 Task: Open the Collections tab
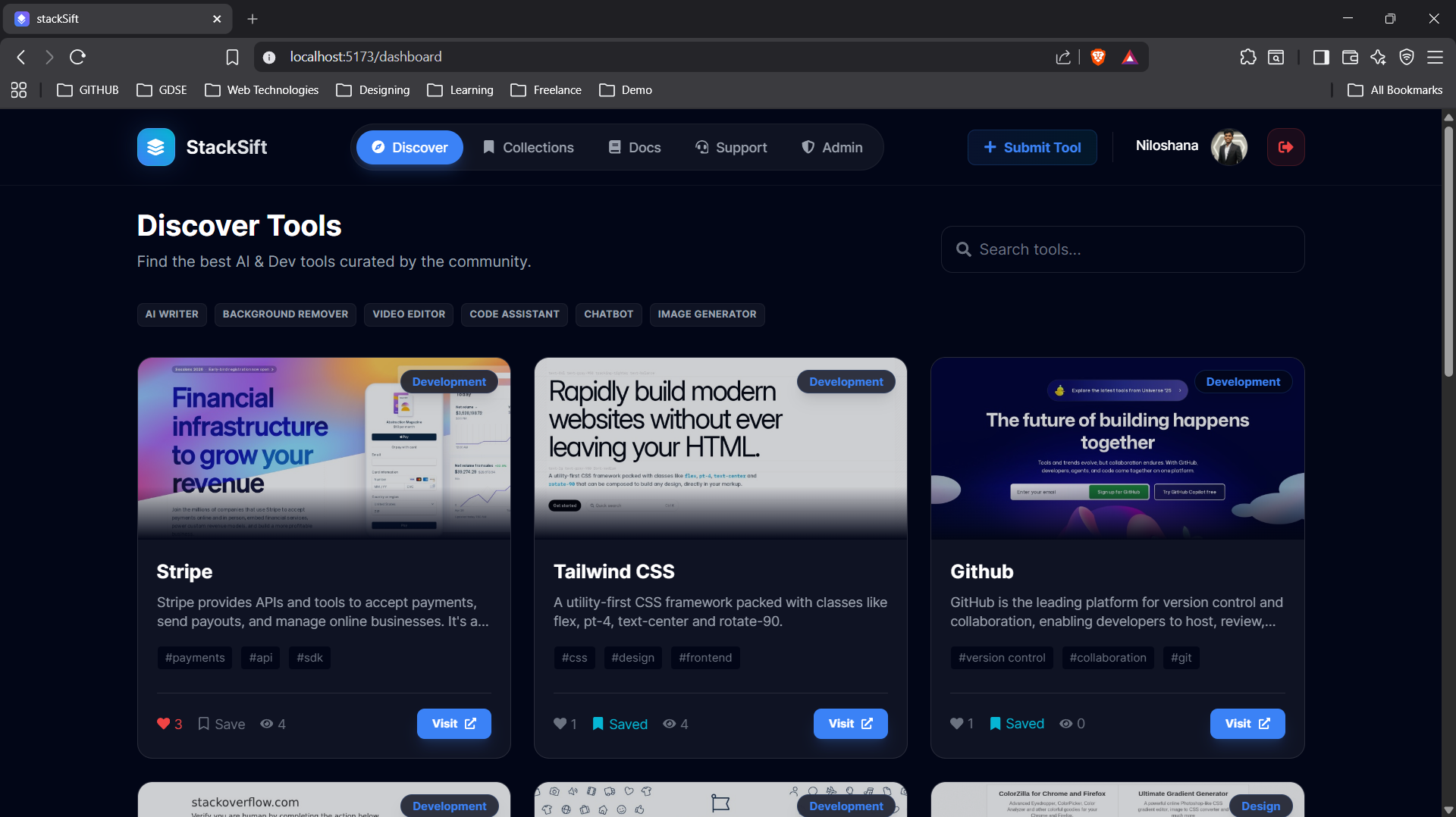tap(529, 147)
